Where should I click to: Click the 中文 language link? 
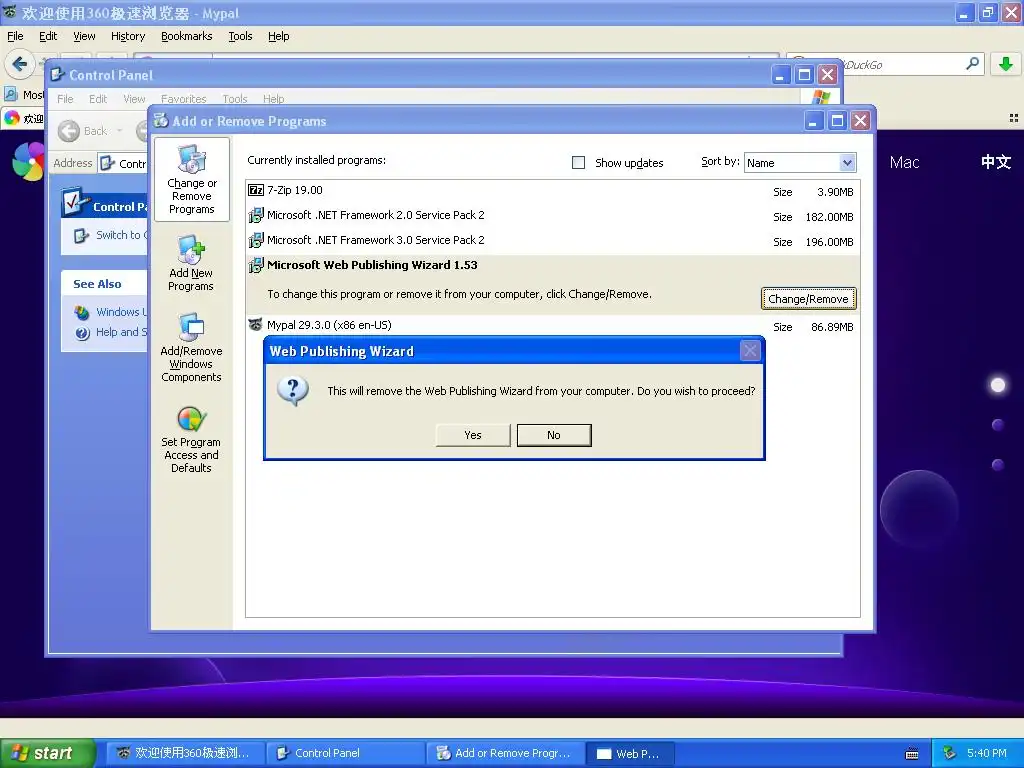coord(996,161)
